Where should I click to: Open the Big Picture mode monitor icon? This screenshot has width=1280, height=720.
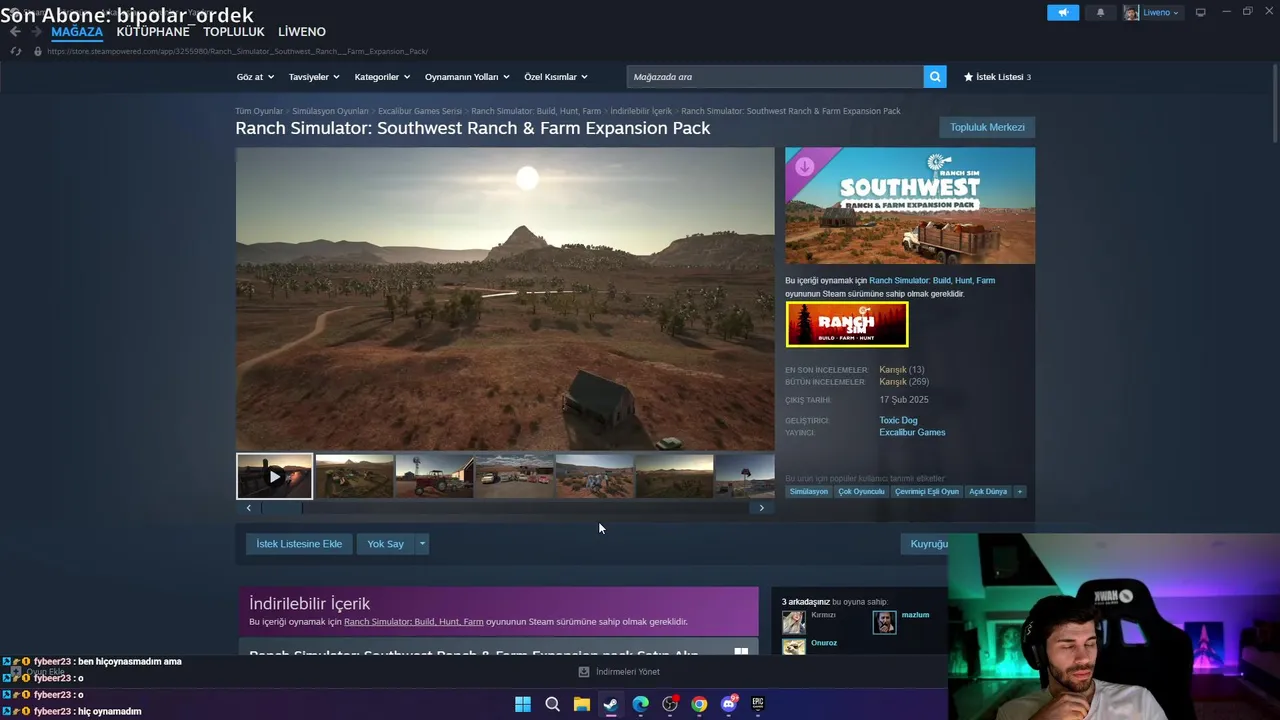point(1201,12)
